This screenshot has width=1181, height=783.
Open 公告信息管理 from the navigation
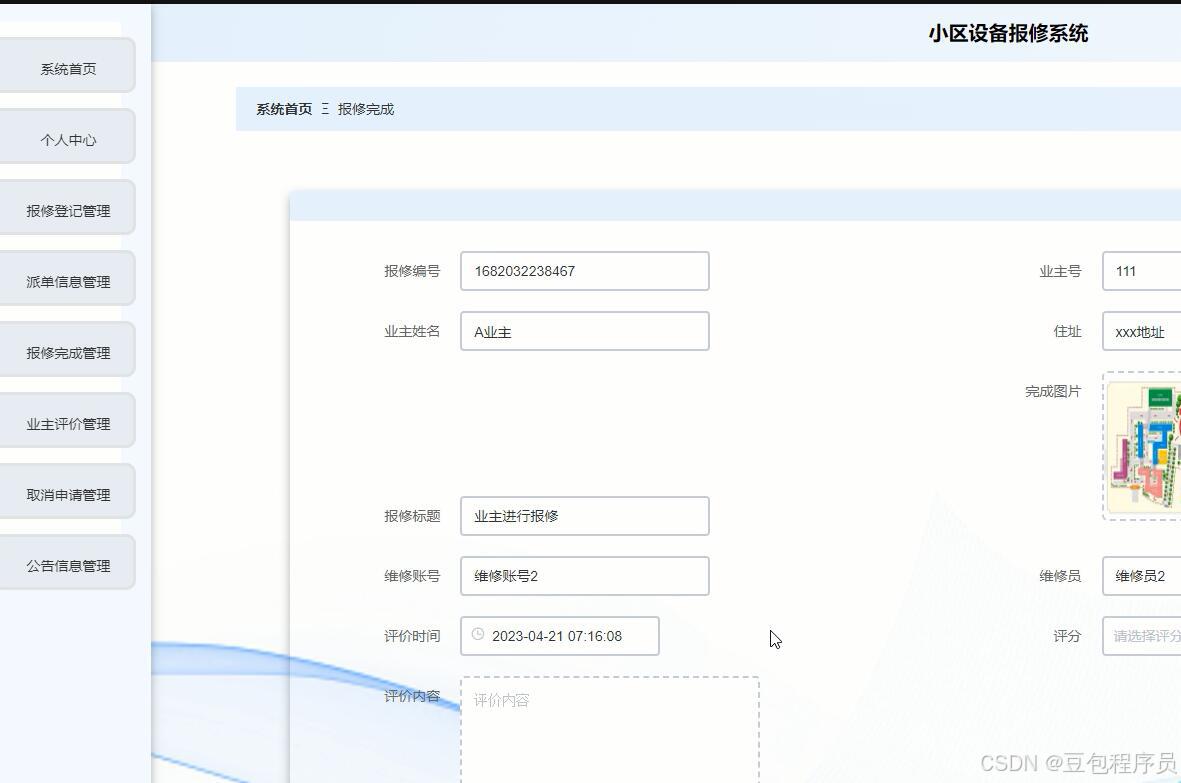(67, 562)
